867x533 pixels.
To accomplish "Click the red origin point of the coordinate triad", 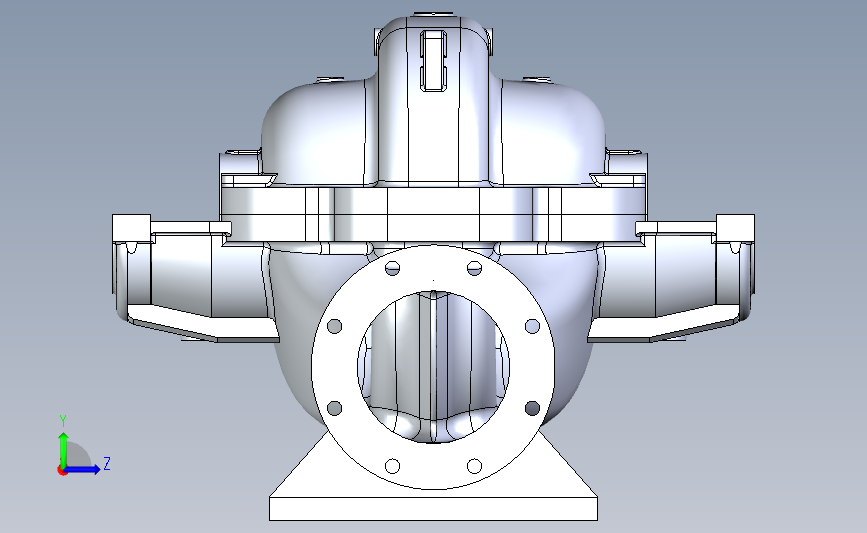I will (x=62, y=471).
